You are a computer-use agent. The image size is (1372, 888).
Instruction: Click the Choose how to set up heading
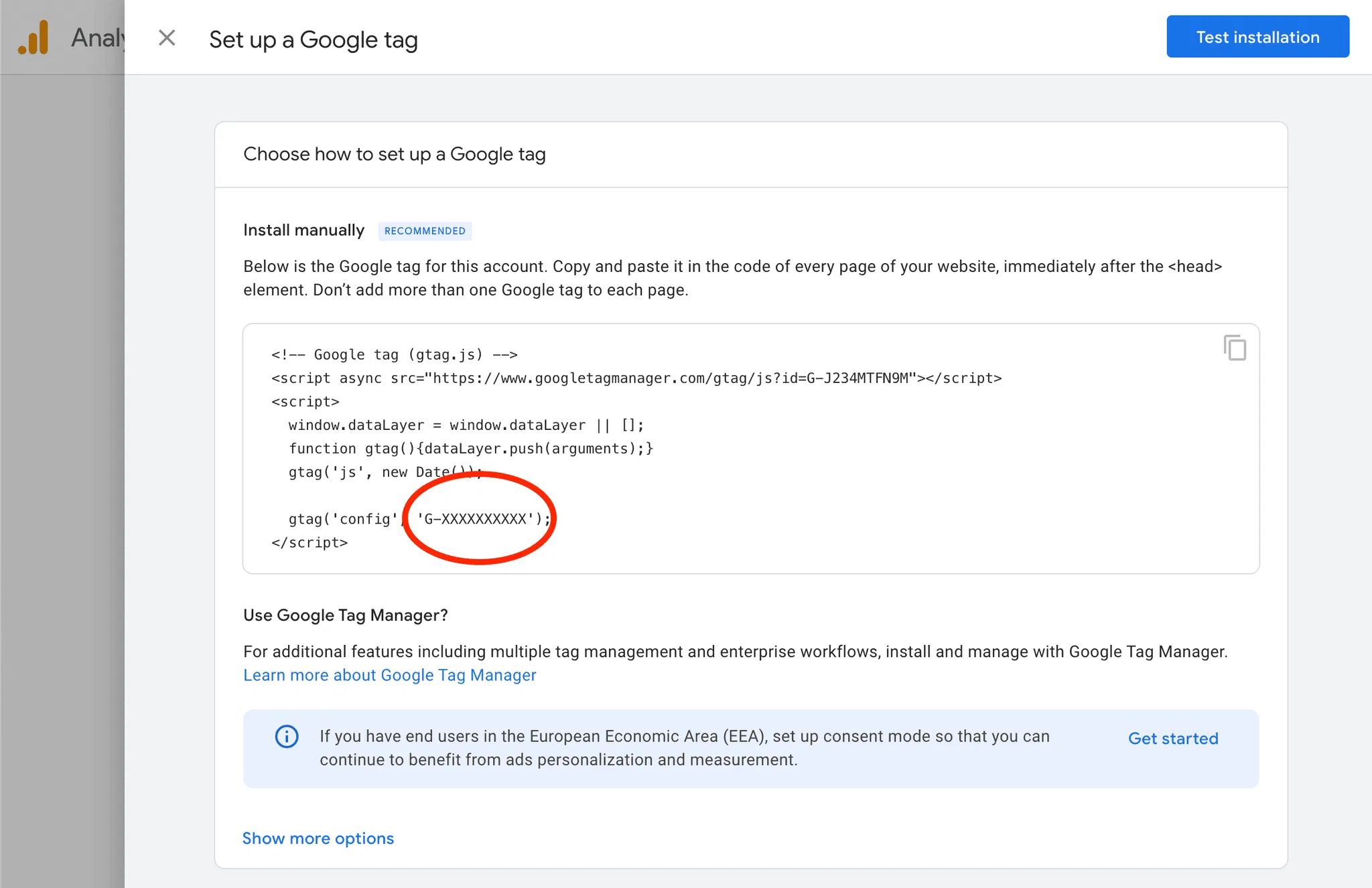tap(394, 155)
